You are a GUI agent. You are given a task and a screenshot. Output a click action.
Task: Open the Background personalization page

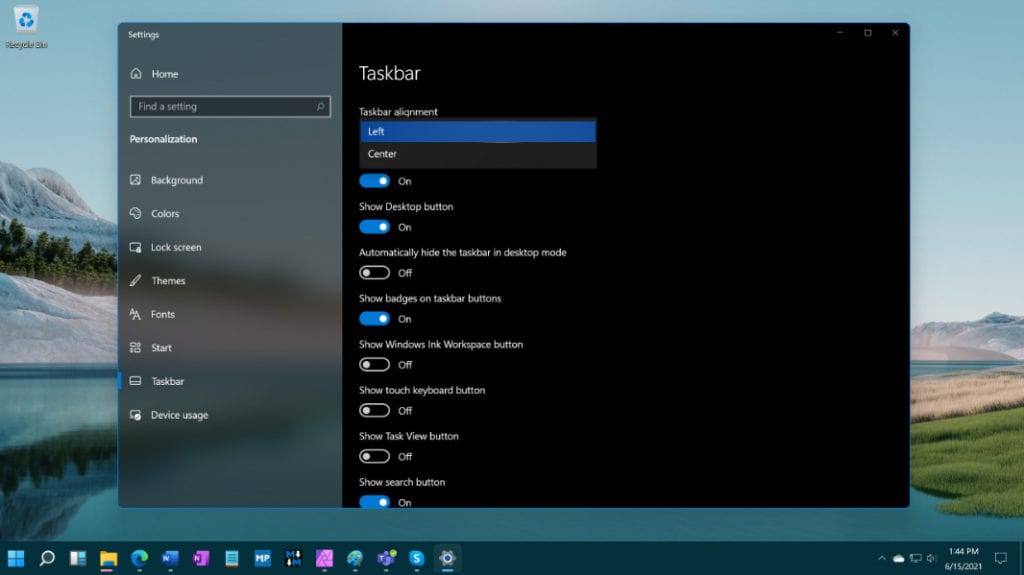click(x=176, y=180)
